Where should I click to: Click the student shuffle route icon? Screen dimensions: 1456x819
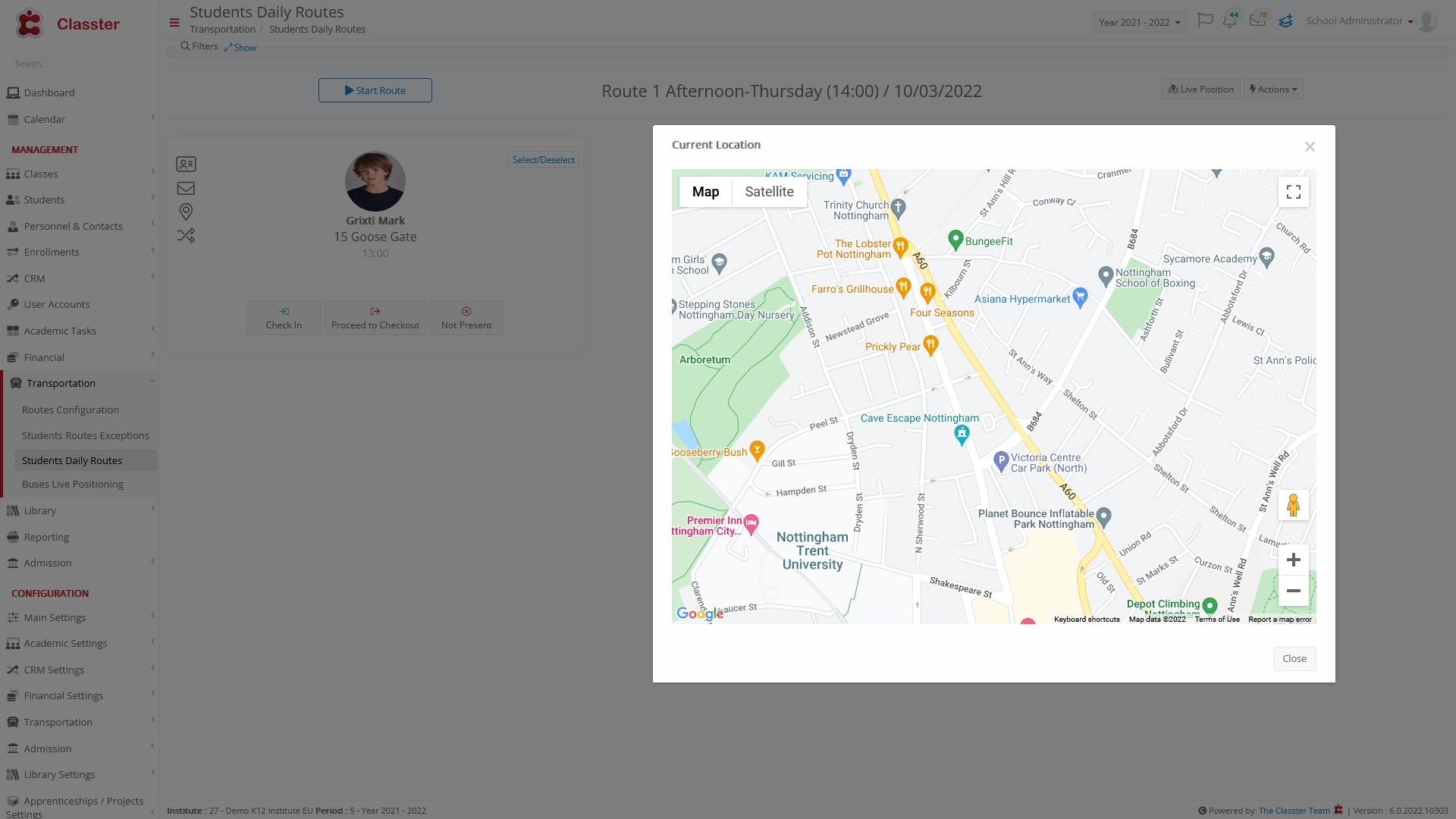(186, 236)
